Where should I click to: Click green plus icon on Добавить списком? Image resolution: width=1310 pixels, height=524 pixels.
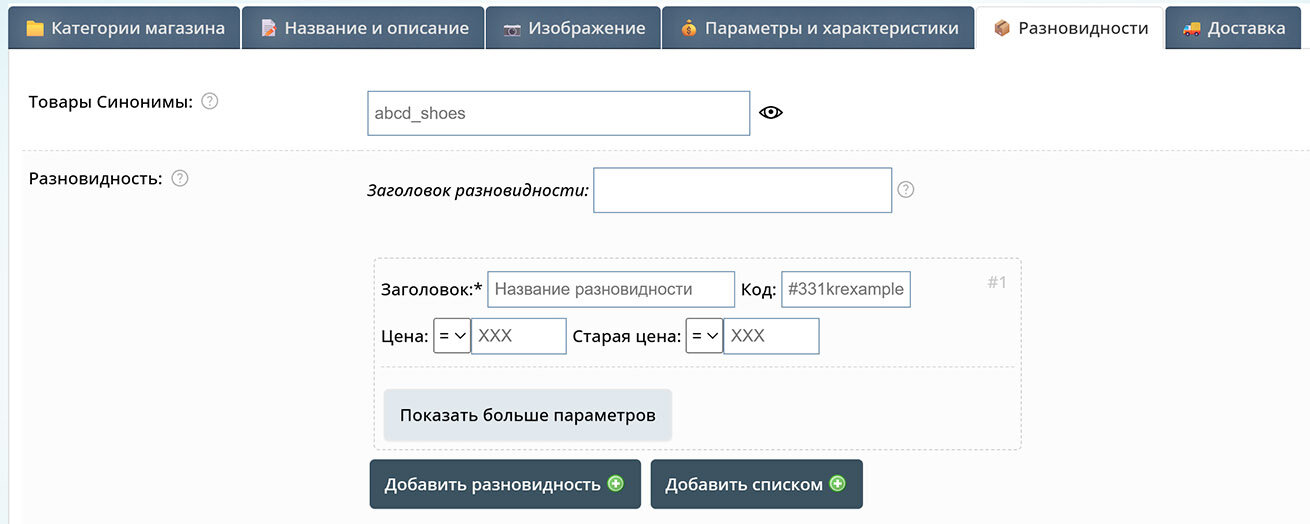click(x=838, y=484)
